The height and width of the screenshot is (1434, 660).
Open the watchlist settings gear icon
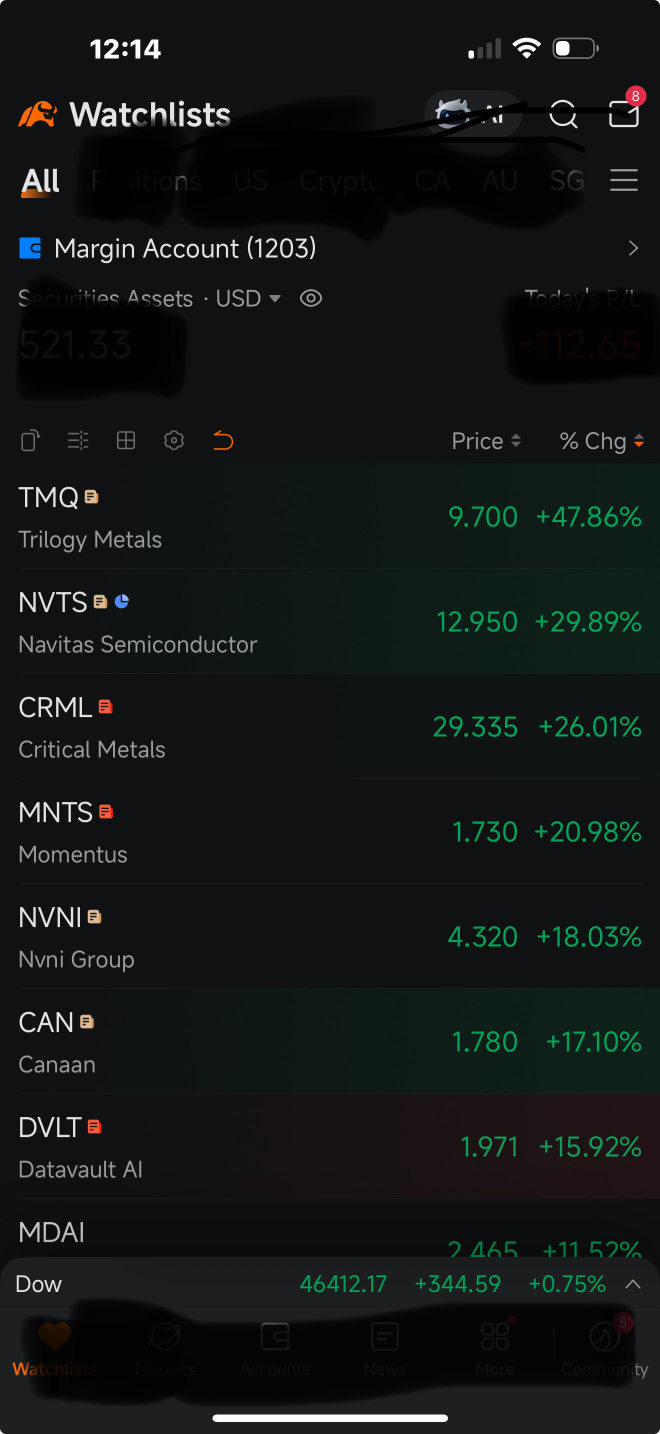(174, 441)
